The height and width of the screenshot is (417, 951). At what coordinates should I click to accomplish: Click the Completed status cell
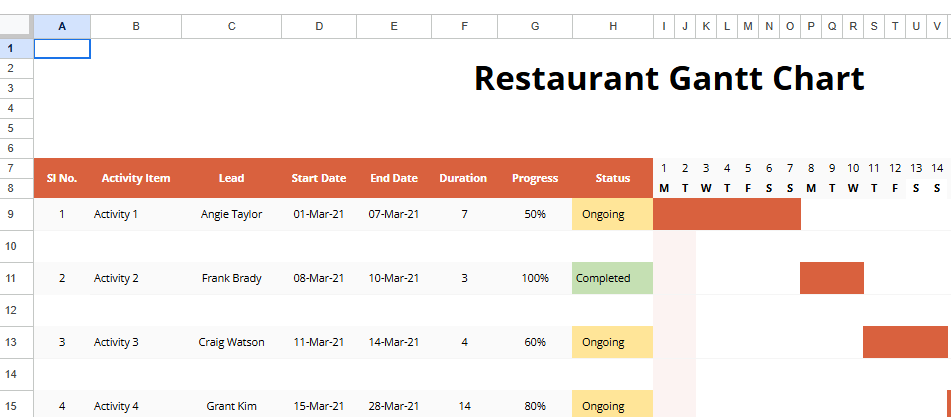click(x=612, y=278)
